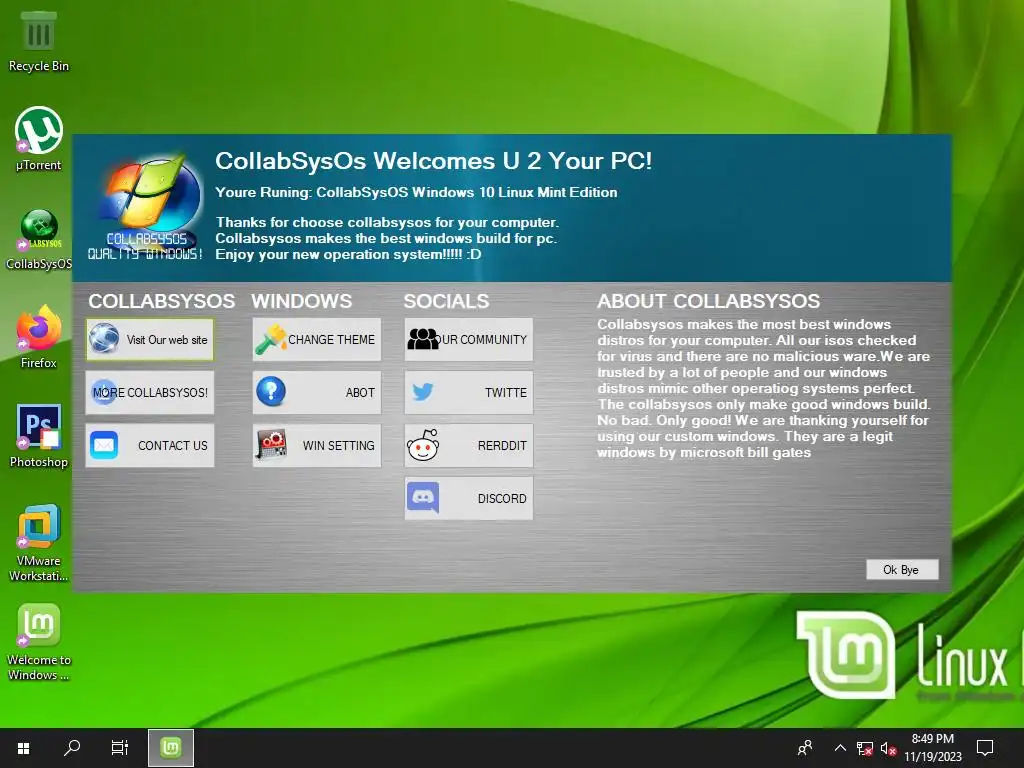Click the muted volume tray icon
Viewport: 1024px width, 768px height.
click(x=888, y=748)
